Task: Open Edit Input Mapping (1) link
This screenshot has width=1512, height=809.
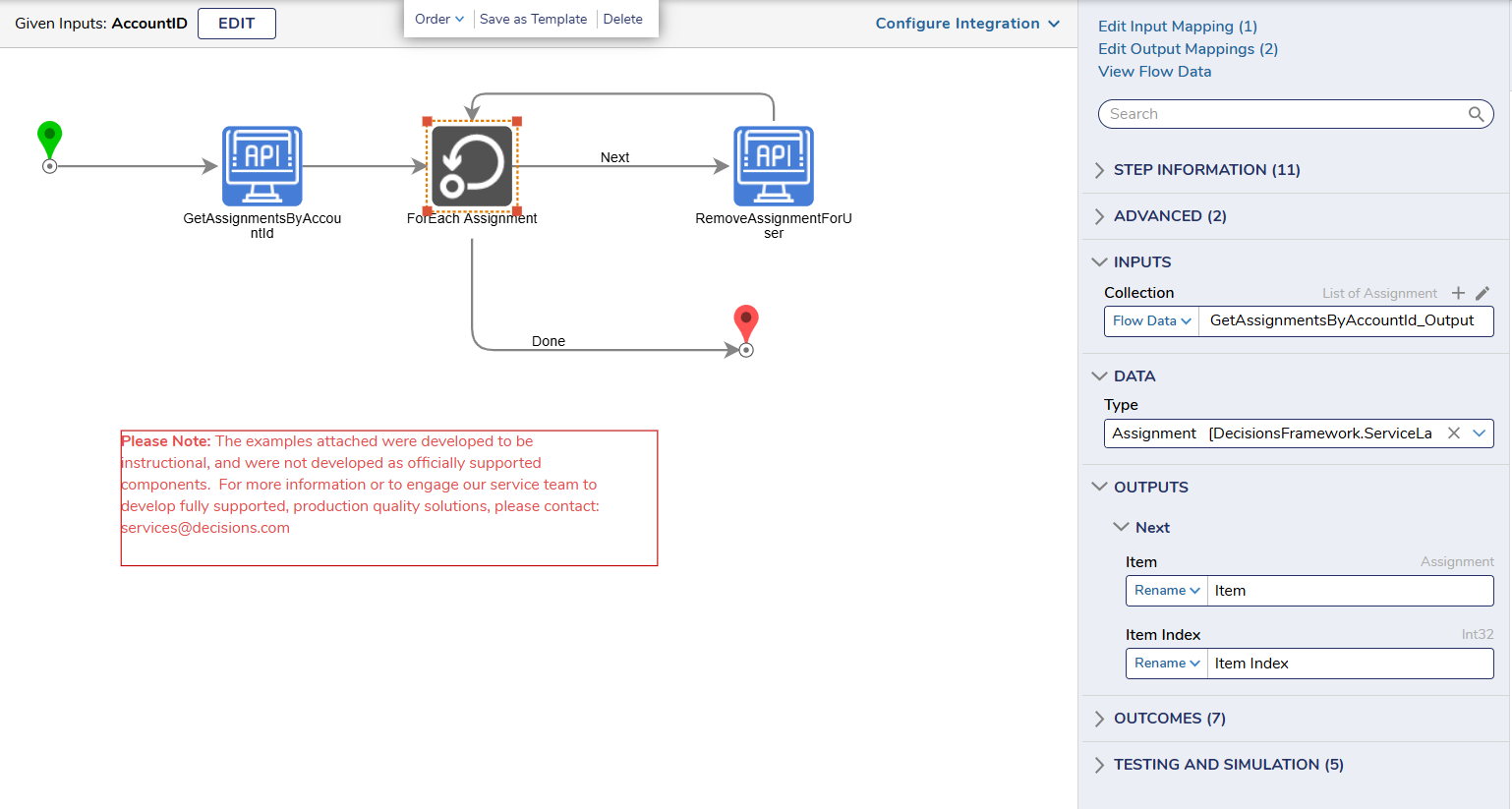Action: tap(1178, 27)
